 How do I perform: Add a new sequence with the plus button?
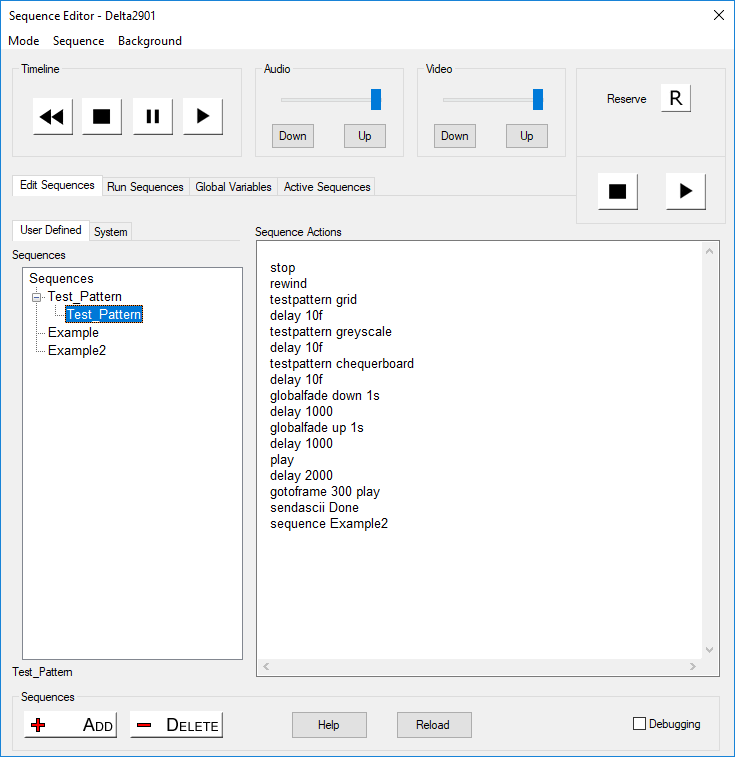click(71, 725)
